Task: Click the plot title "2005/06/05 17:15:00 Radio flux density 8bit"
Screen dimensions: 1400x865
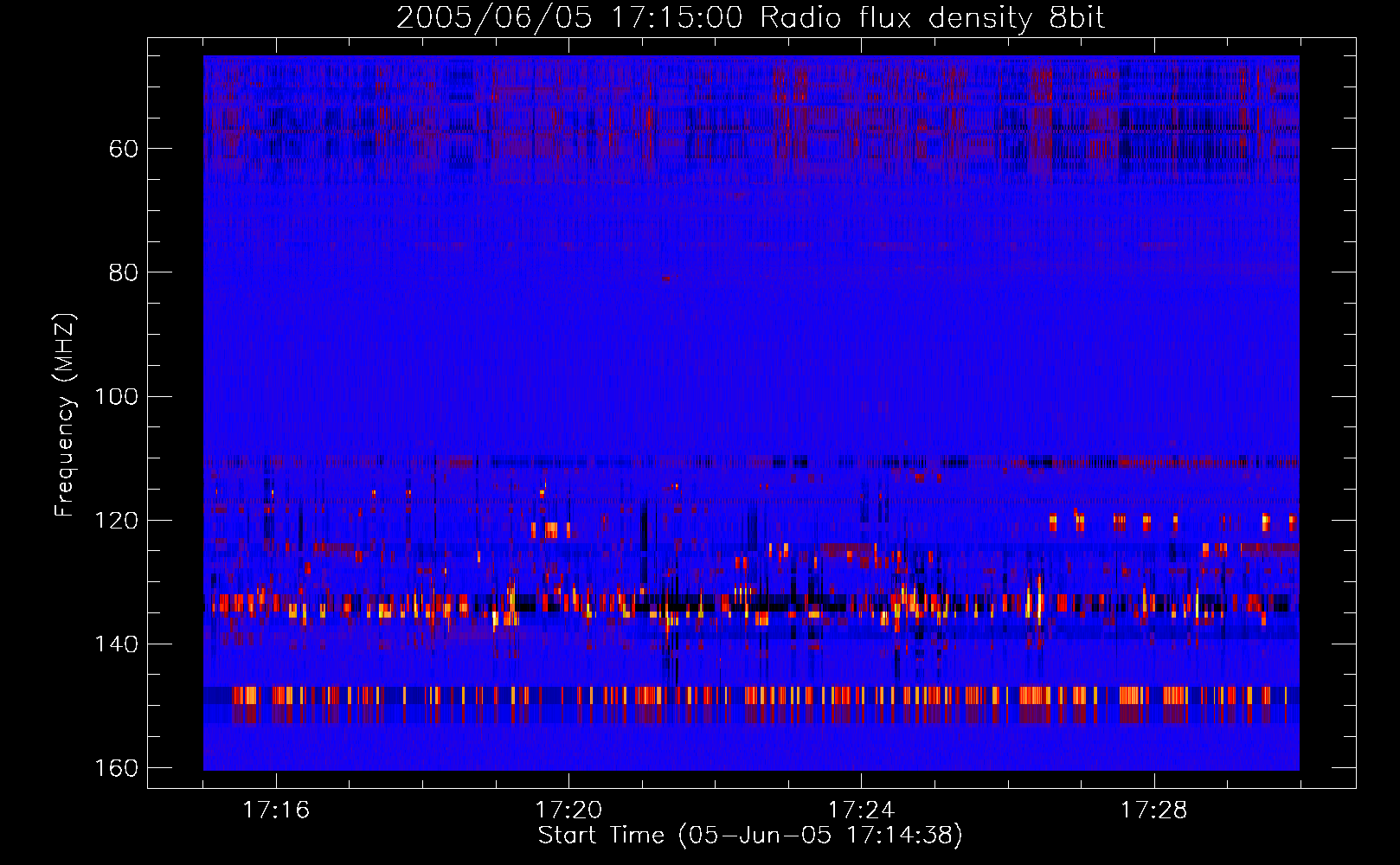Action: point(751,18)
